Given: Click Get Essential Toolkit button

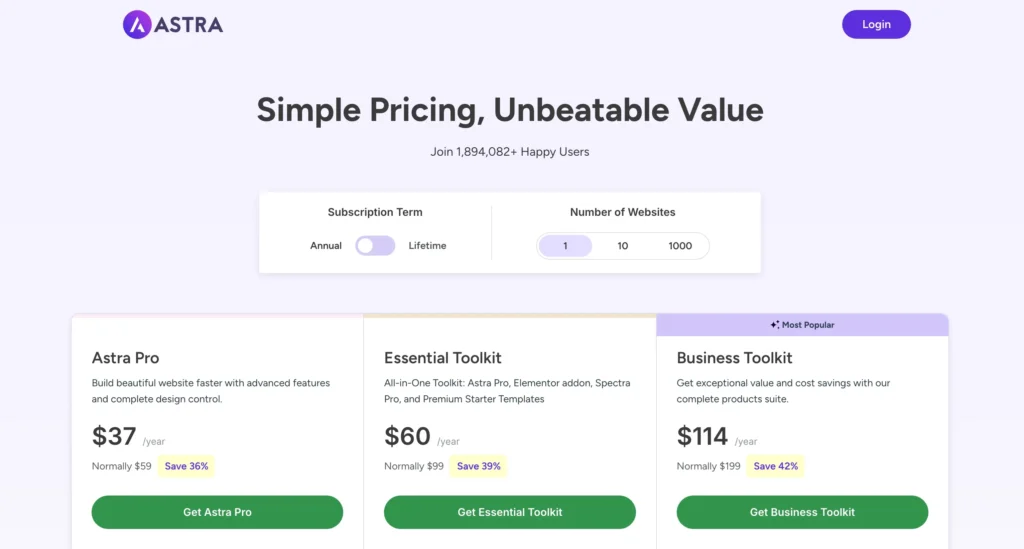Looking at the screenshot, I should coord(510,512).
